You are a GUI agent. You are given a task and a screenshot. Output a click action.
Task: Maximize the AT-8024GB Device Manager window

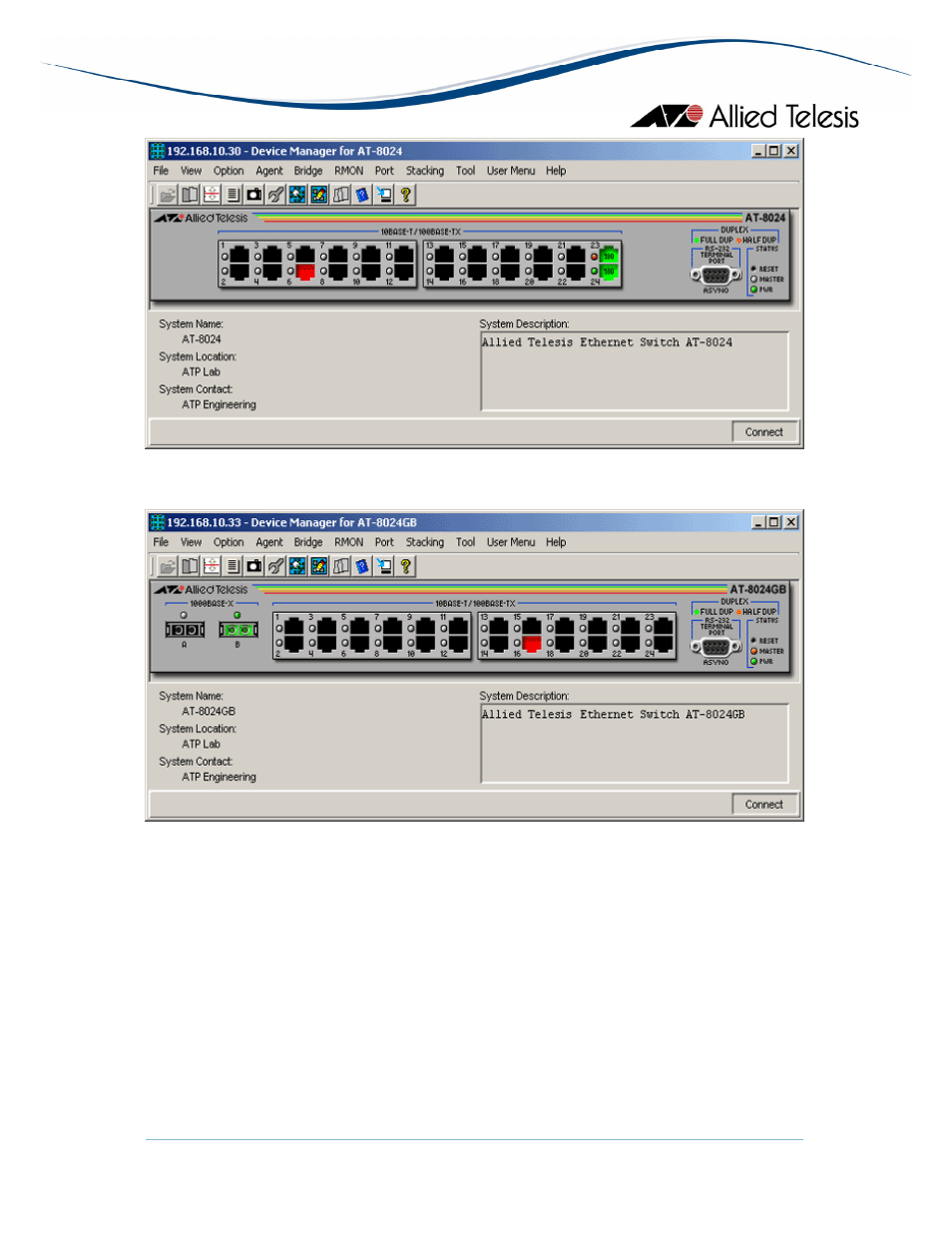click(773, 522)
